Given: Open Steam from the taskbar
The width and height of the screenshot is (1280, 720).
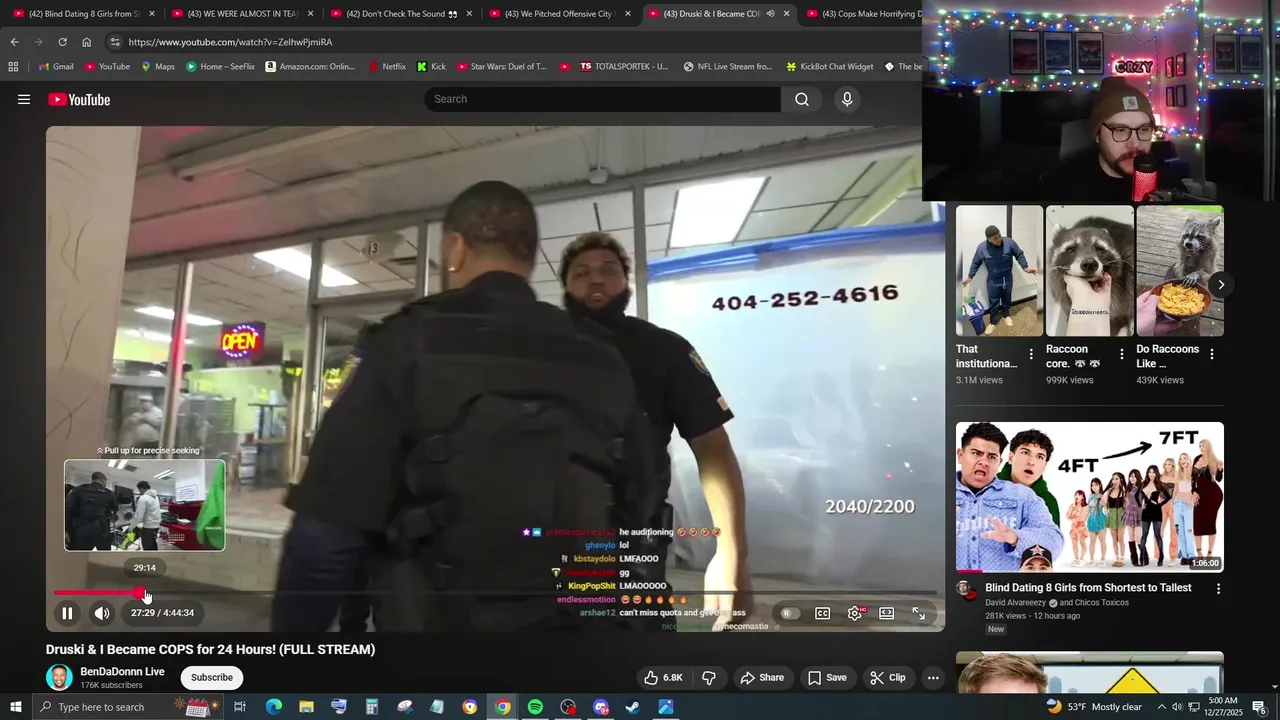Looking at the screenshot, I should 633,707.
